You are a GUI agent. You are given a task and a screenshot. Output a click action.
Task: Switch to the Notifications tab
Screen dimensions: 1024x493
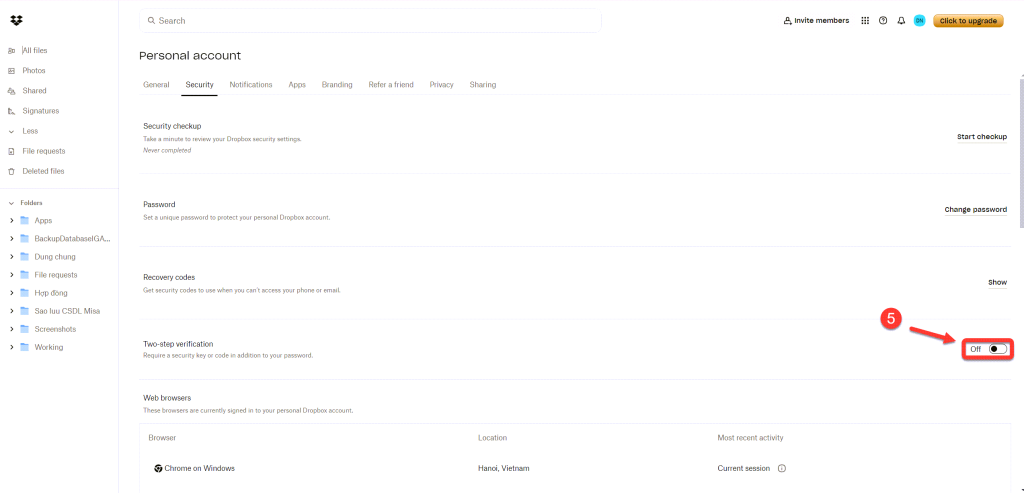(251, 85)
